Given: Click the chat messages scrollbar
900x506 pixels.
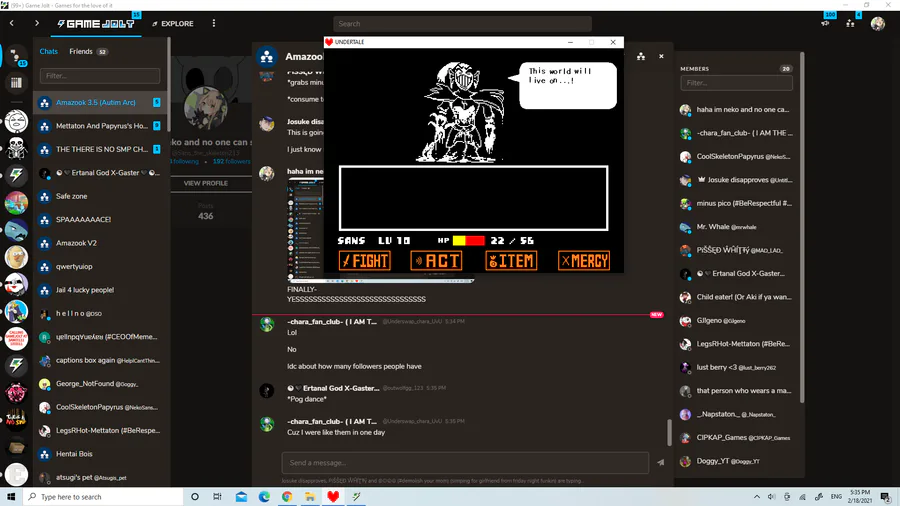Looking at the screenshot, I should (x=669, y=432).
